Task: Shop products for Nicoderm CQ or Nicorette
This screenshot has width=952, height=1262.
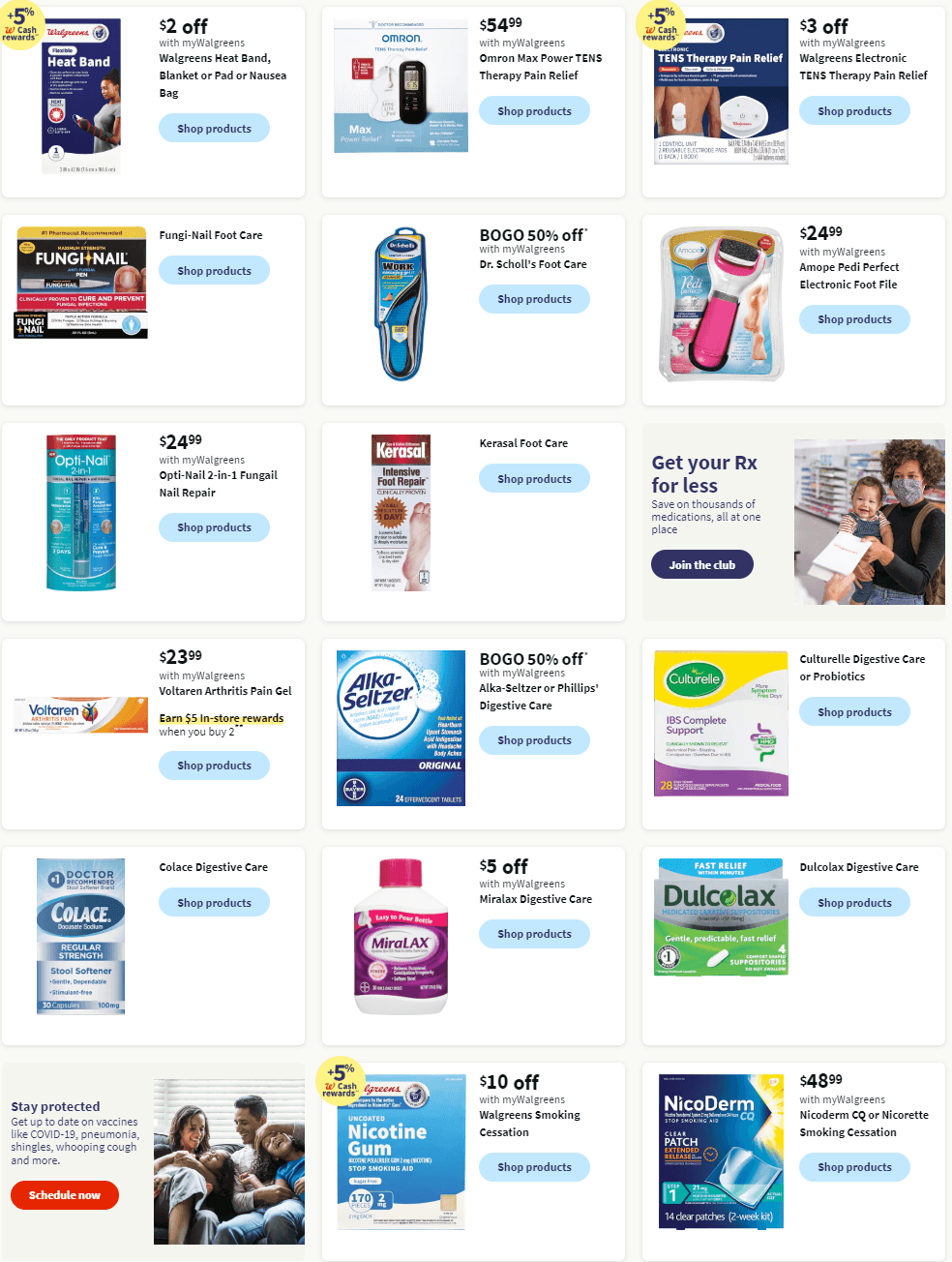Action: coord(854,1167)
